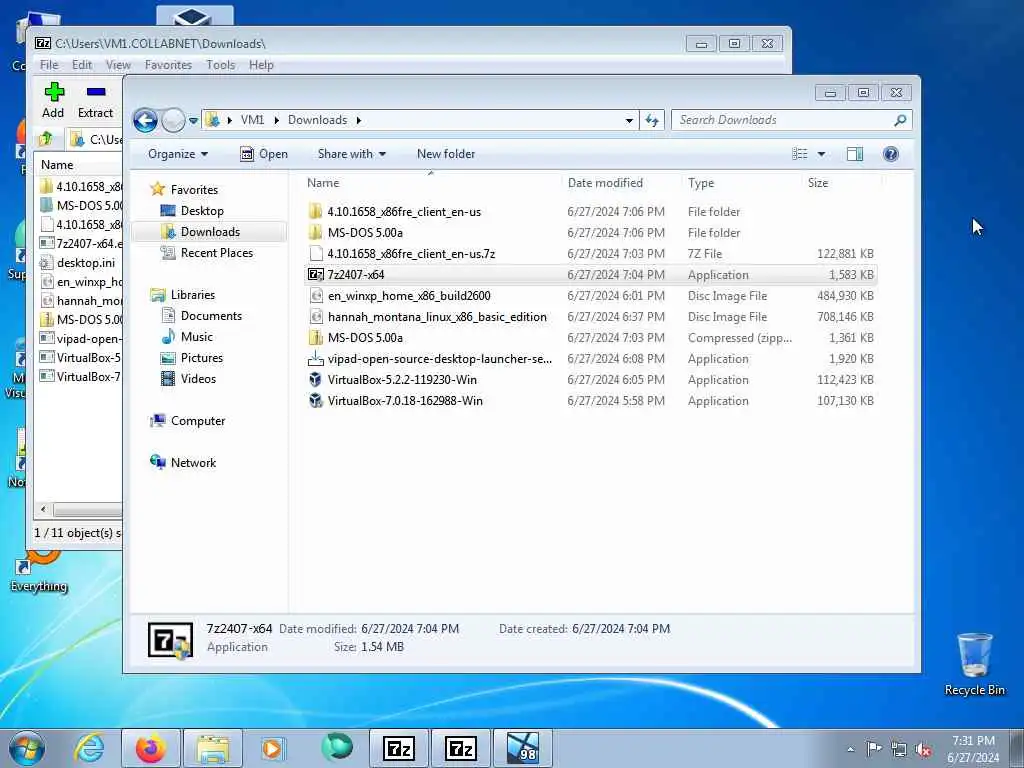1024x768 pixels.
Task: Select hannah_montana_linux disc image icon
Action: pyautogui.click(x=316, y=317)
